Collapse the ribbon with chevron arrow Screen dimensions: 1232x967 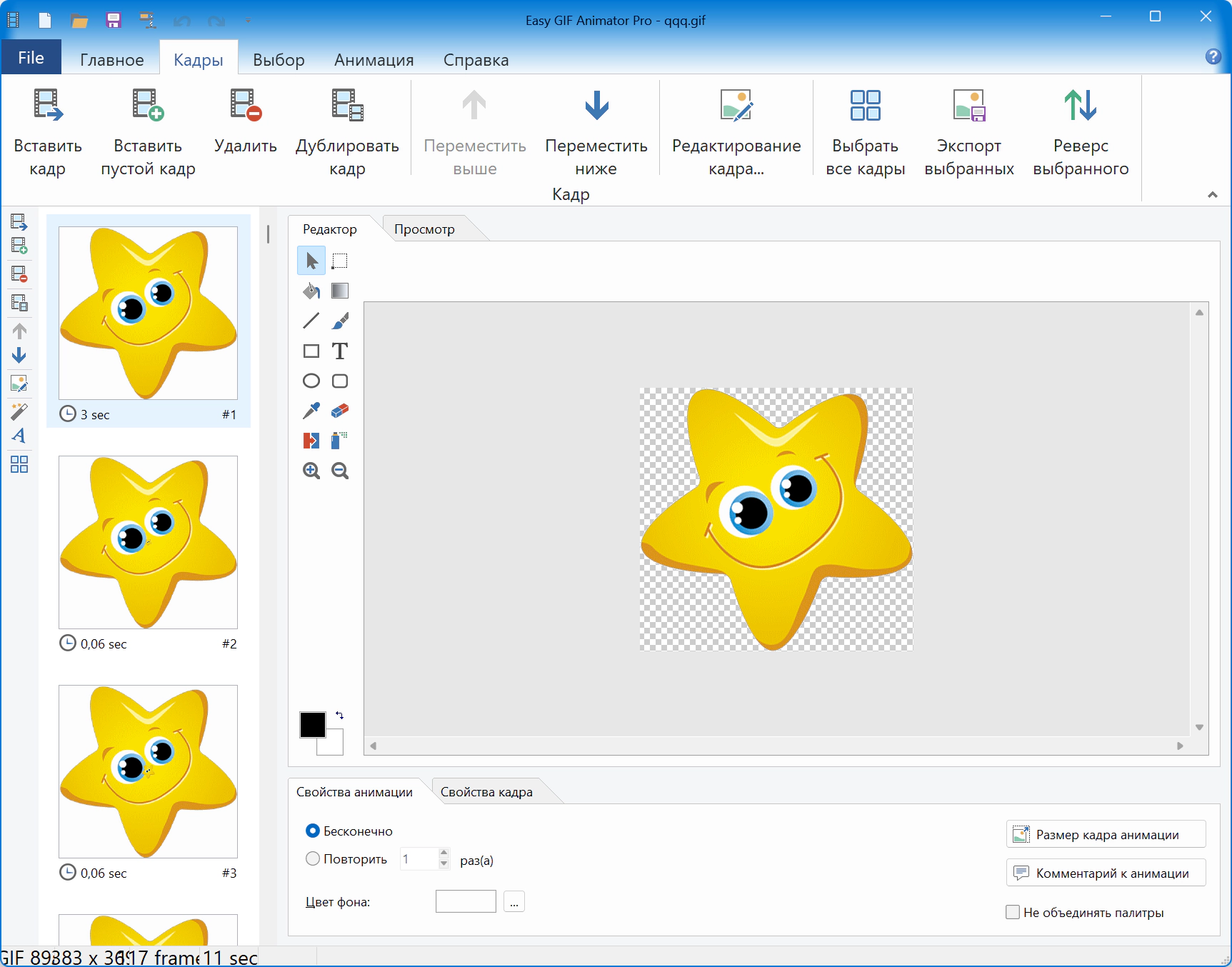coord(1213,194)
